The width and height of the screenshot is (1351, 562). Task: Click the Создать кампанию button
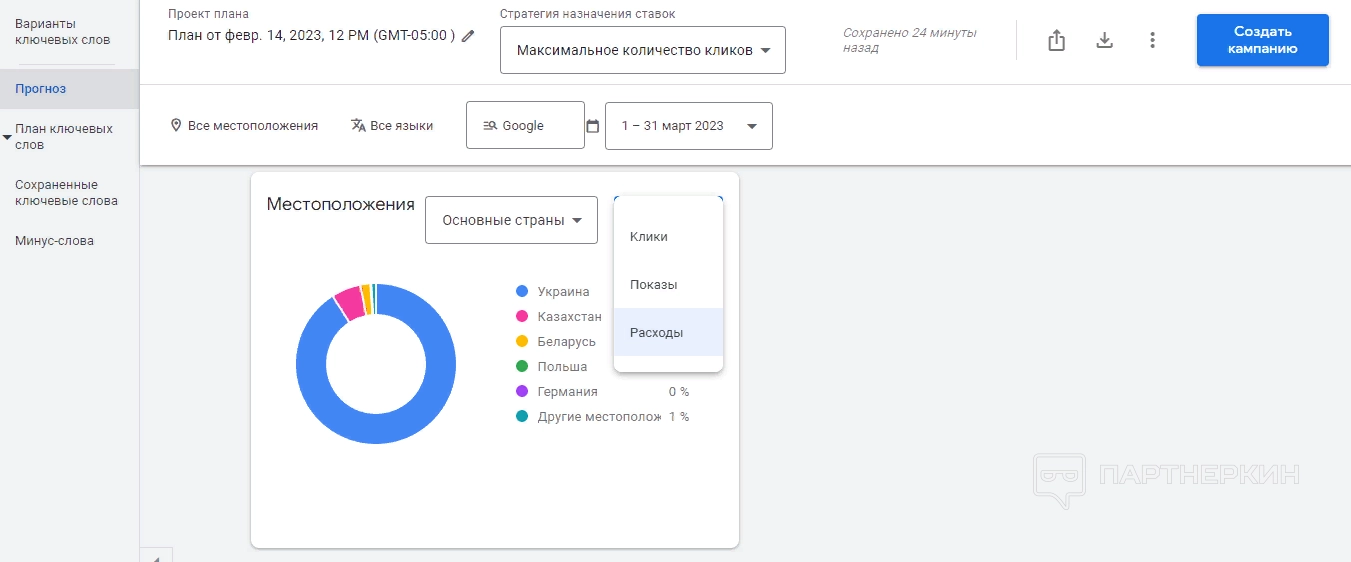1262,40
